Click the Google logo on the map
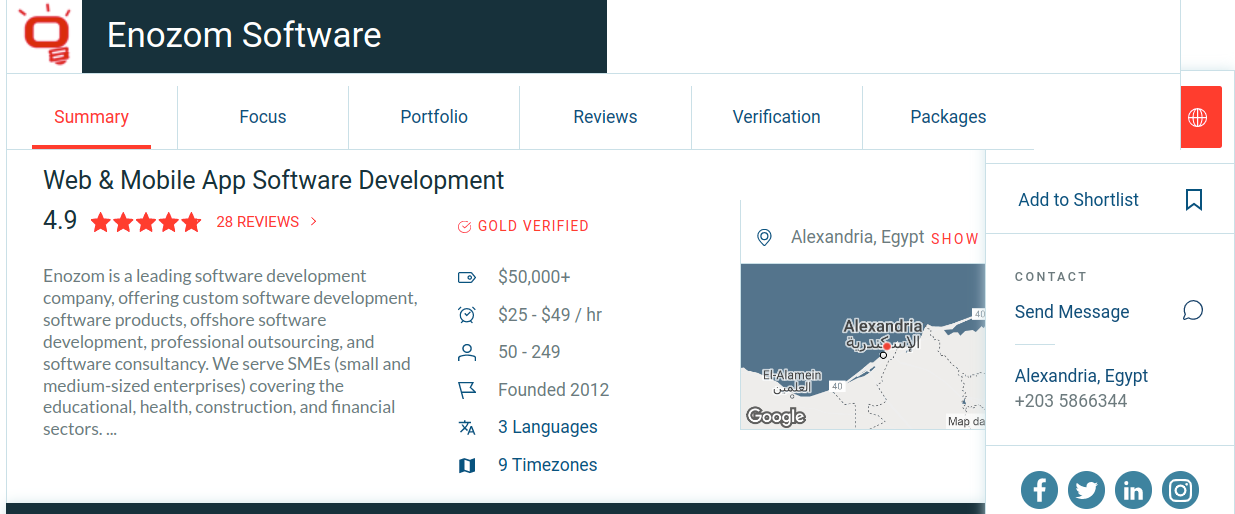Viewport: 1235px width, 514px height. (x=776, y=416)
